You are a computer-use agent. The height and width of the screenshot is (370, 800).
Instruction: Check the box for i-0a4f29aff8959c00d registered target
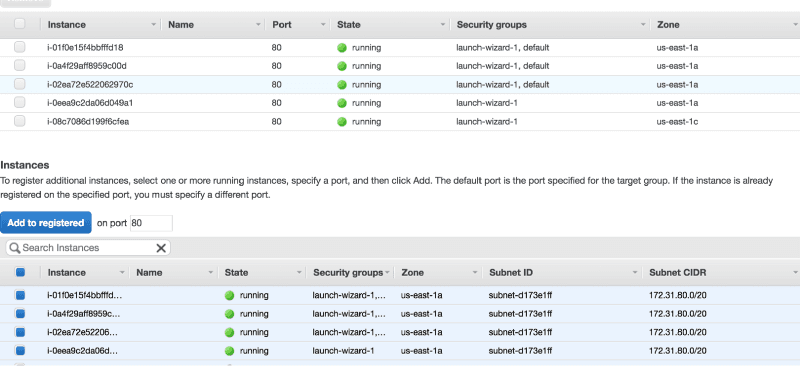pos(19,66)
